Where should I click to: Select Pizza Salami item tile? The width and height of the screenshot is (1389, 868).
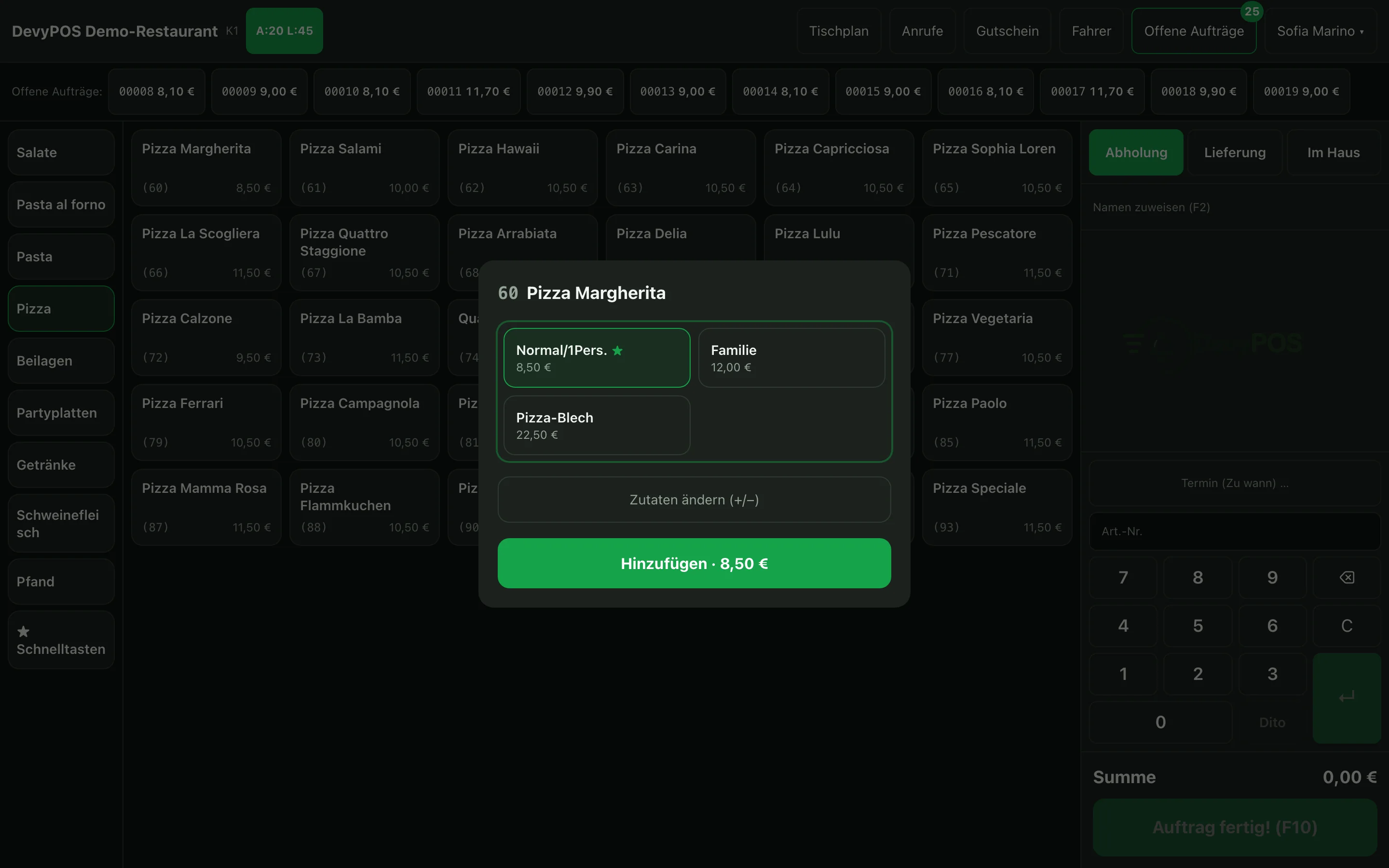tap(365, 168)
